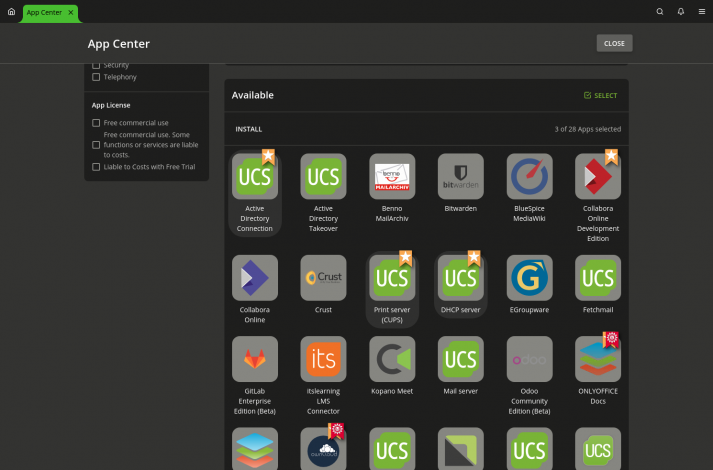Image resolution: width=713 pixels, height=470 pixels.
Task: Click the '3 of 28 Apps selected' text
Action: (x=587, y=129)
